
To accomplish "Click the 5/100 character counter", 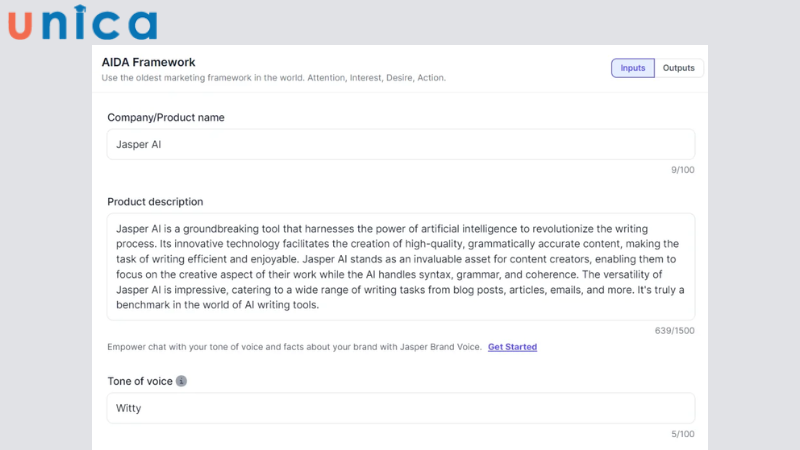I will coord(683,434).
